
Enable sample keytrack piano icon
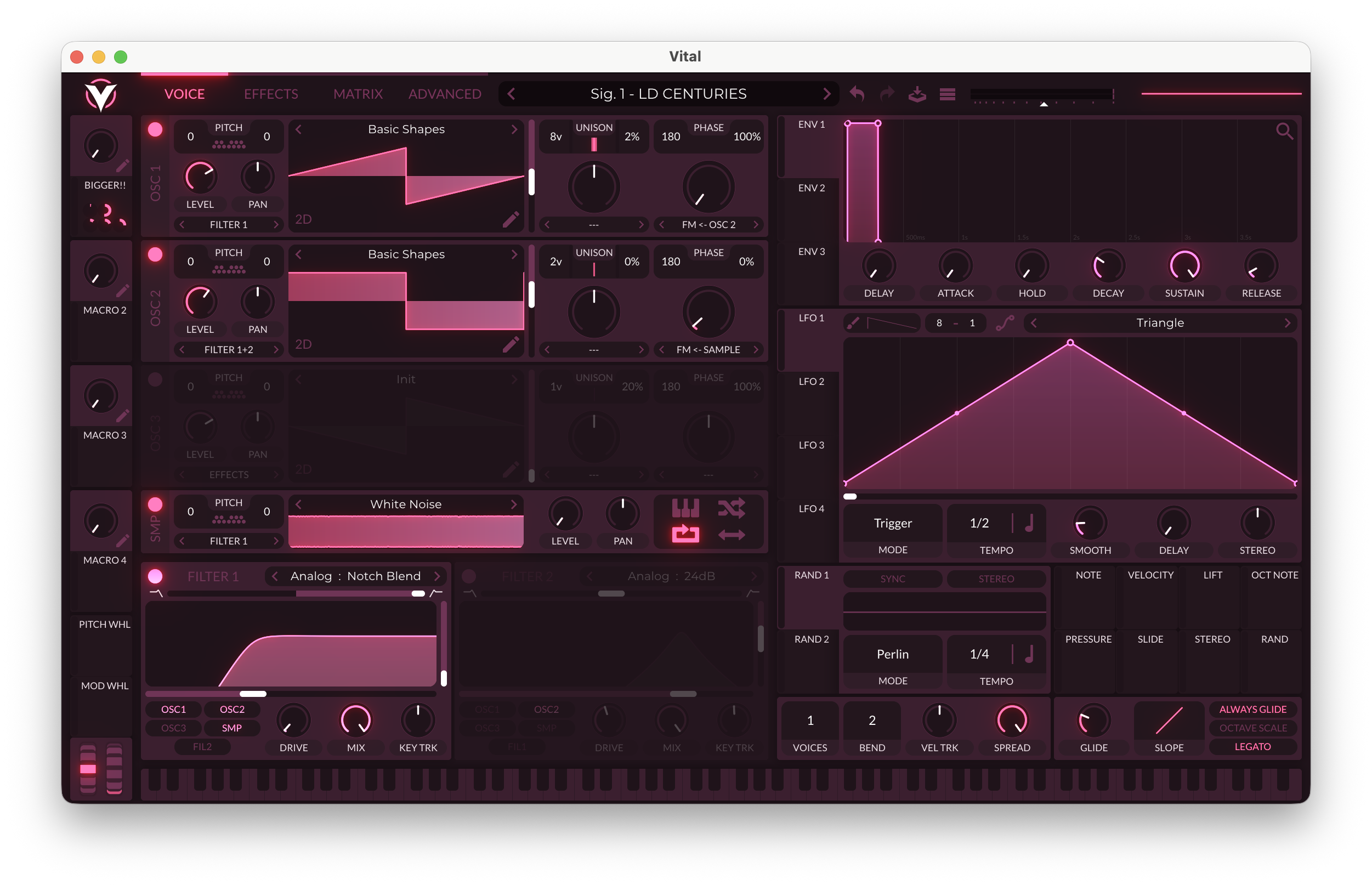685,508
